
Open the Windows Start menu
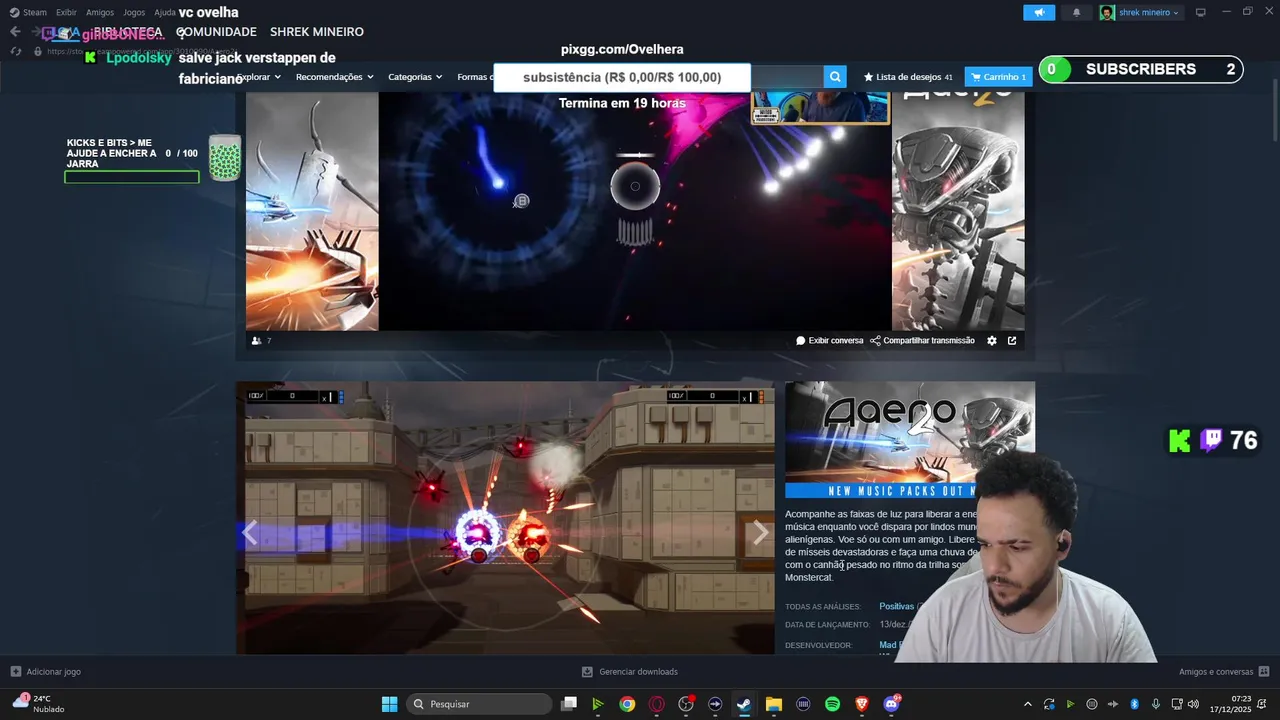(x=390, y=704)
